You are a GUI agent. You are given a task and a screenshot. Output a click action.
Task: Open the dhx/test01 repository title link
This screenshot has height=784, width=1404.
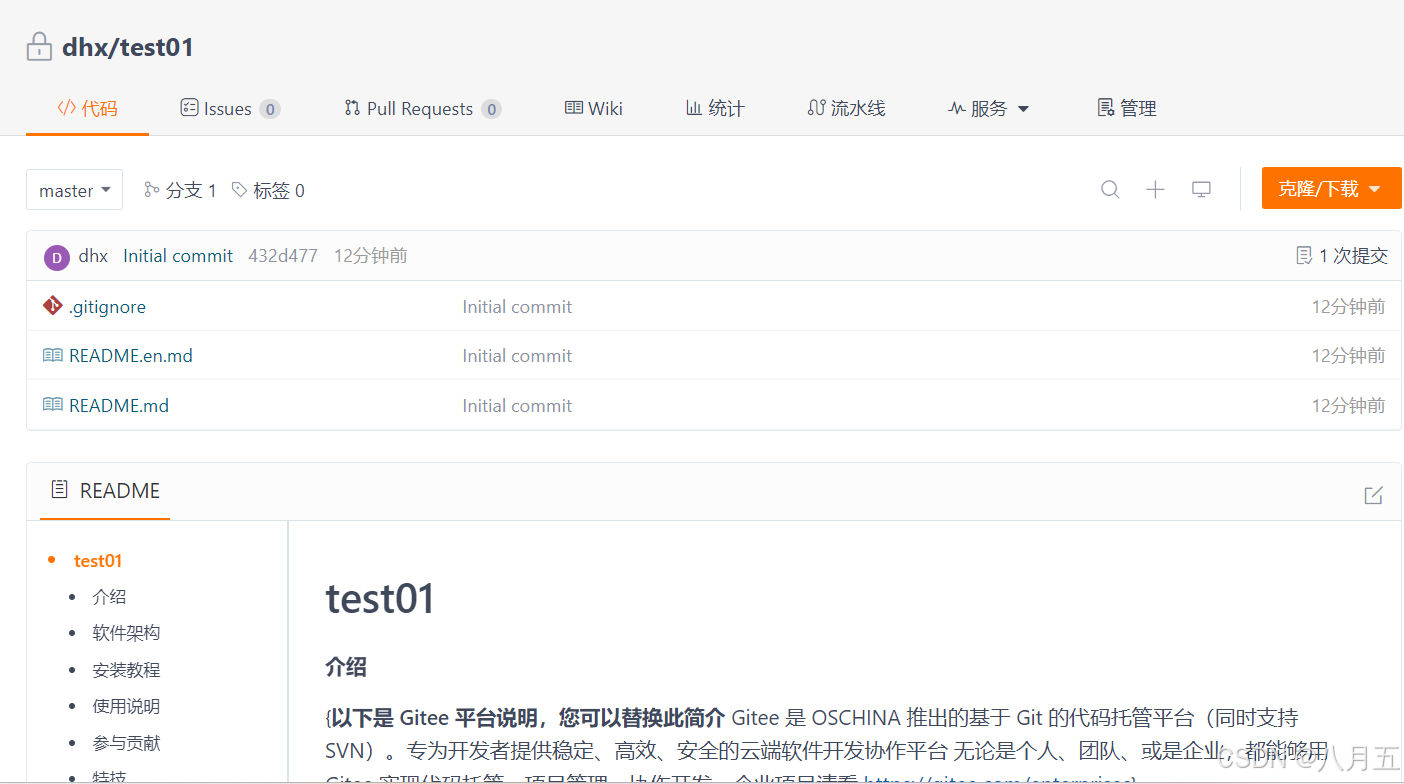pyautogui.click(x=127, y=47)
